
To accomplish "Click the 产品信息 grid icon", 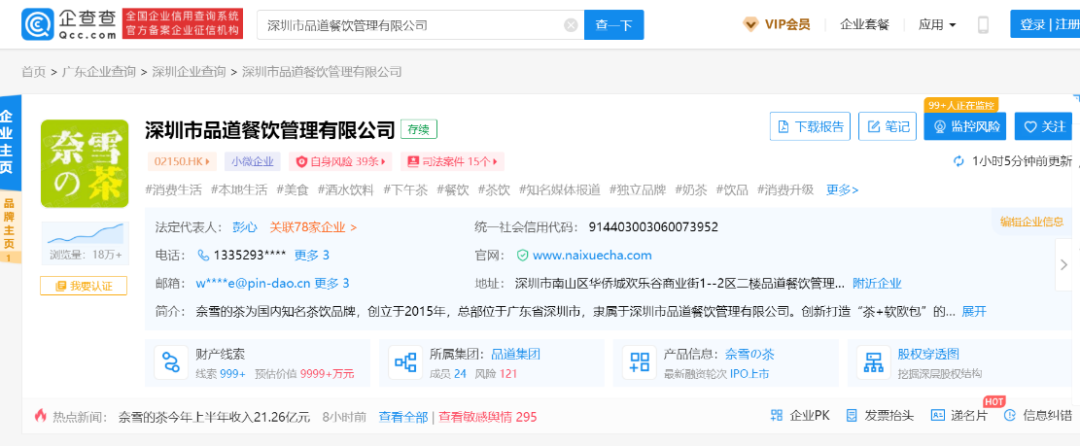I will pos(640,362).
